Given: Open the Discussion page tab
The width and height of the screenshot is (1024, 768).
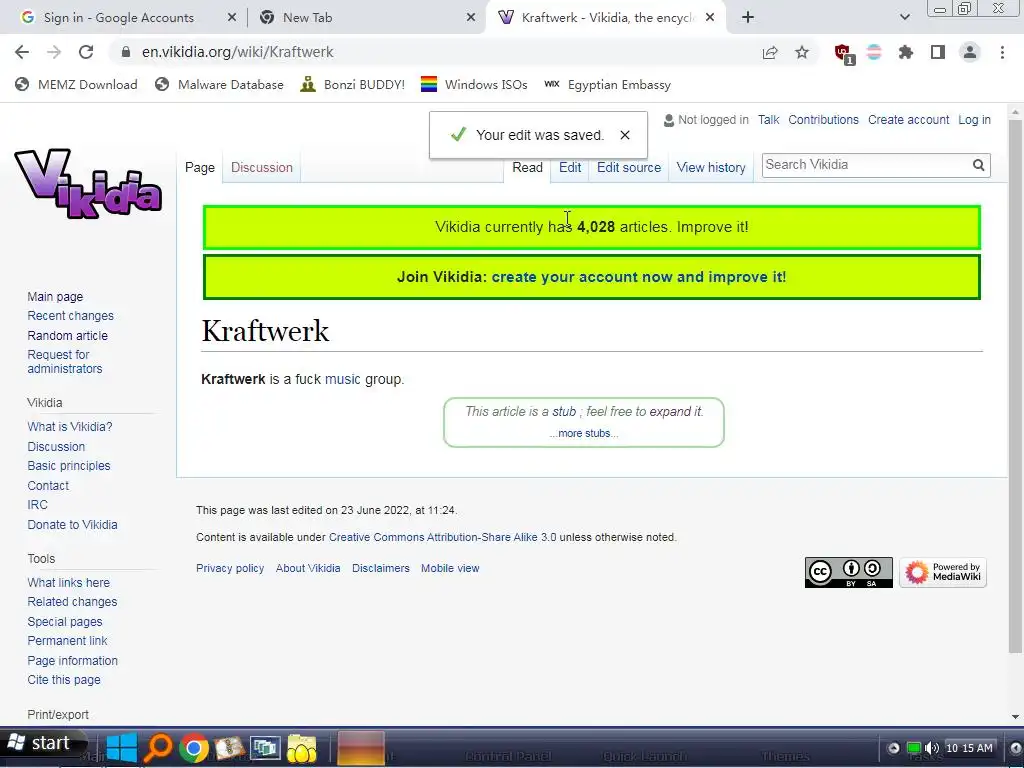Looking at the screenshot, I should pyautogui.click(x=261, y=167).
